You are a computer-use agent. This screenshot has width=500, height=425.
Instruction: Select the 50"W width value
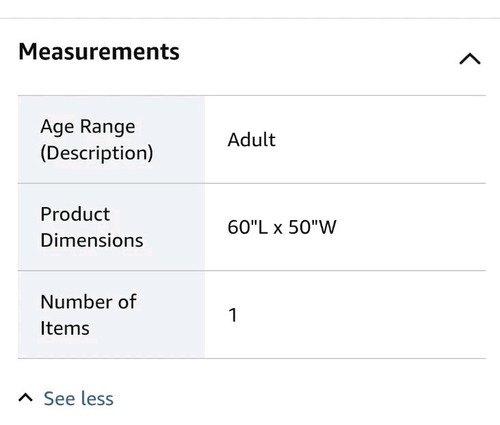point(312,227)
